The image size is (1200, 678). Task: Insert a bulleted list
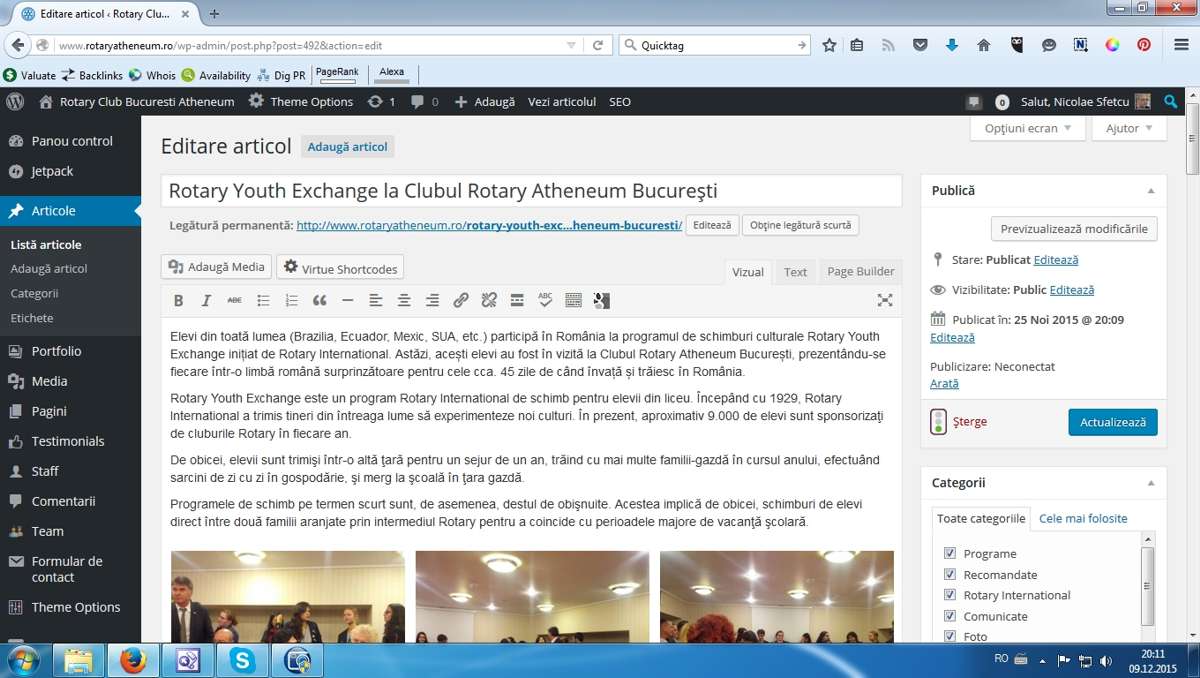[x=263, y=300]
